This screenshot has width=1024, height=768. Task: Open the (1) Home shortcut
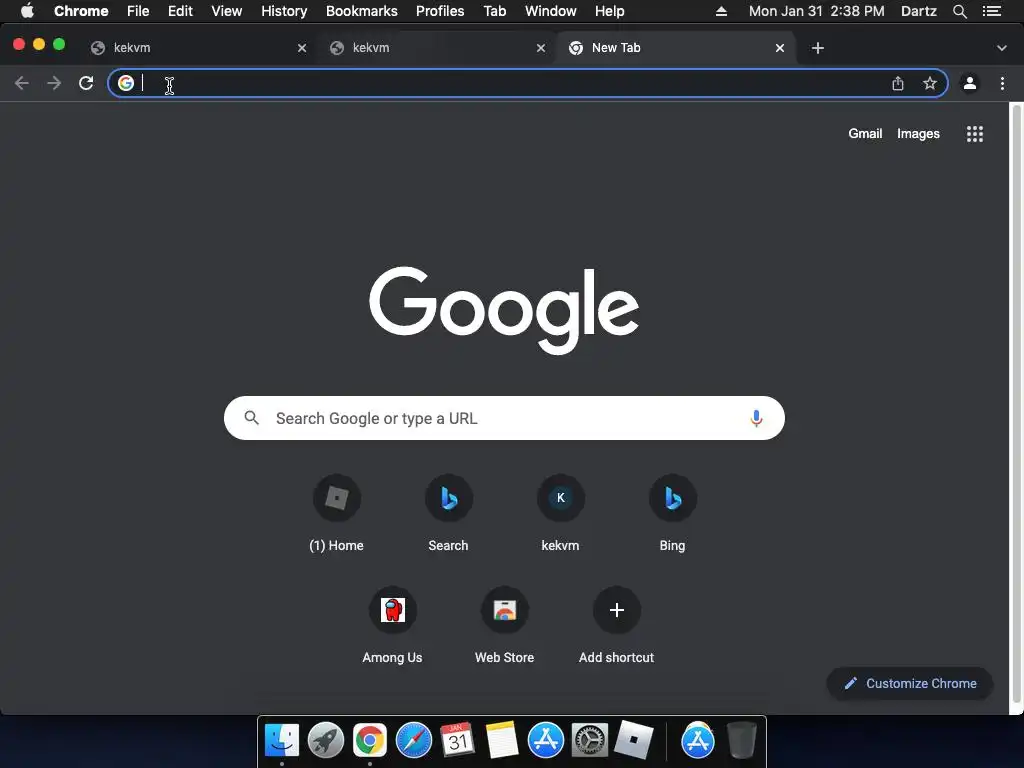pyautogui.click(x=336, y=513)
